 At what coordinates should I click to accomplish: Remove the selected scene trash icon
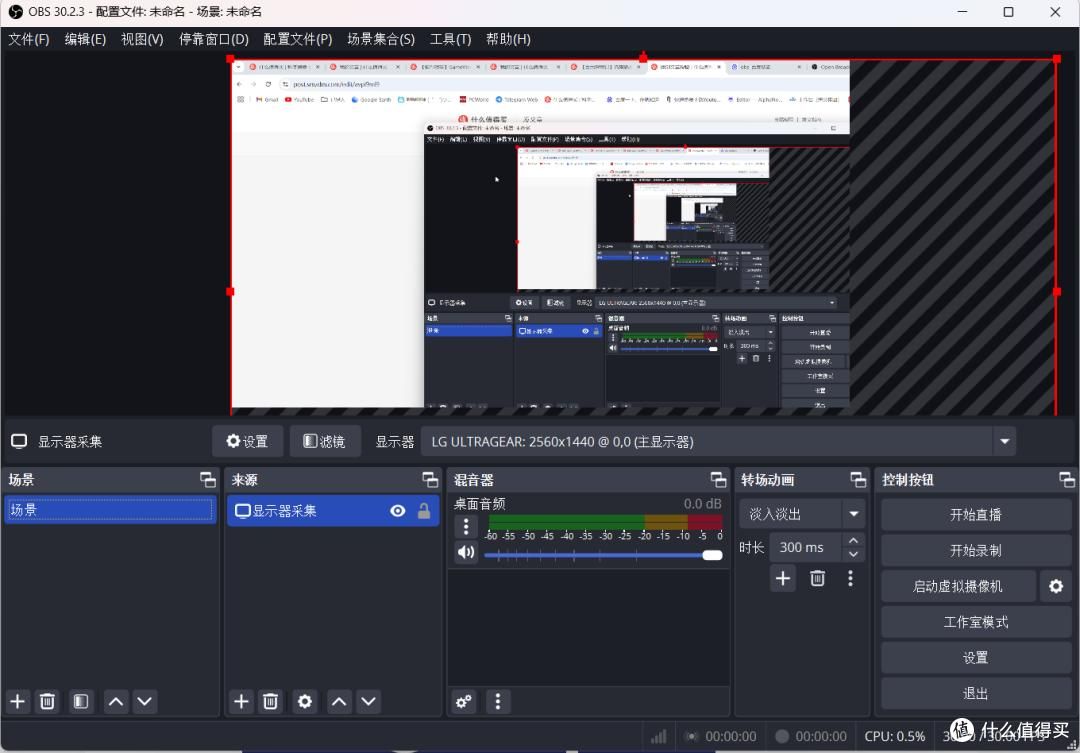47,701
